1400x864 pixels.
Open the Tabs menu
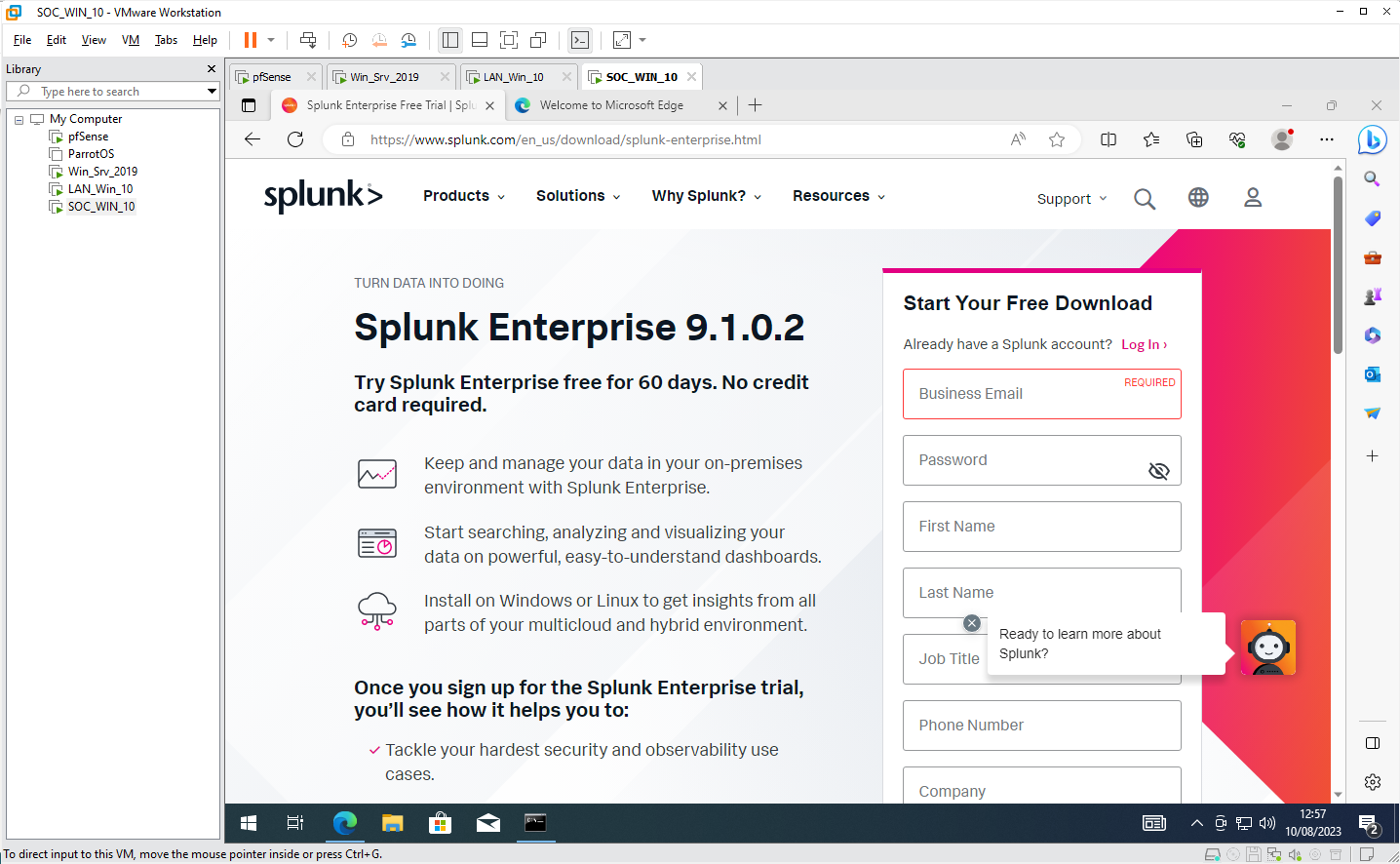point(166,40)
